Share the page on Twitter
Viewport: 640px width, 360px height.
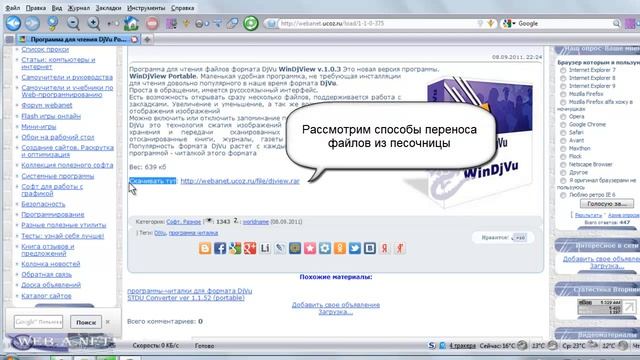tap(355, 248)
